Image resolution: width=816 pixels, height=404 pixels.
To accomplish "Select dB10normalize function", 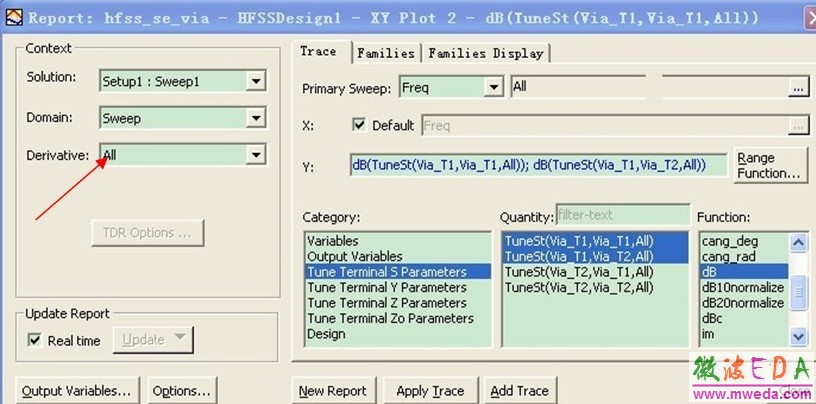I will coord(744,287).
